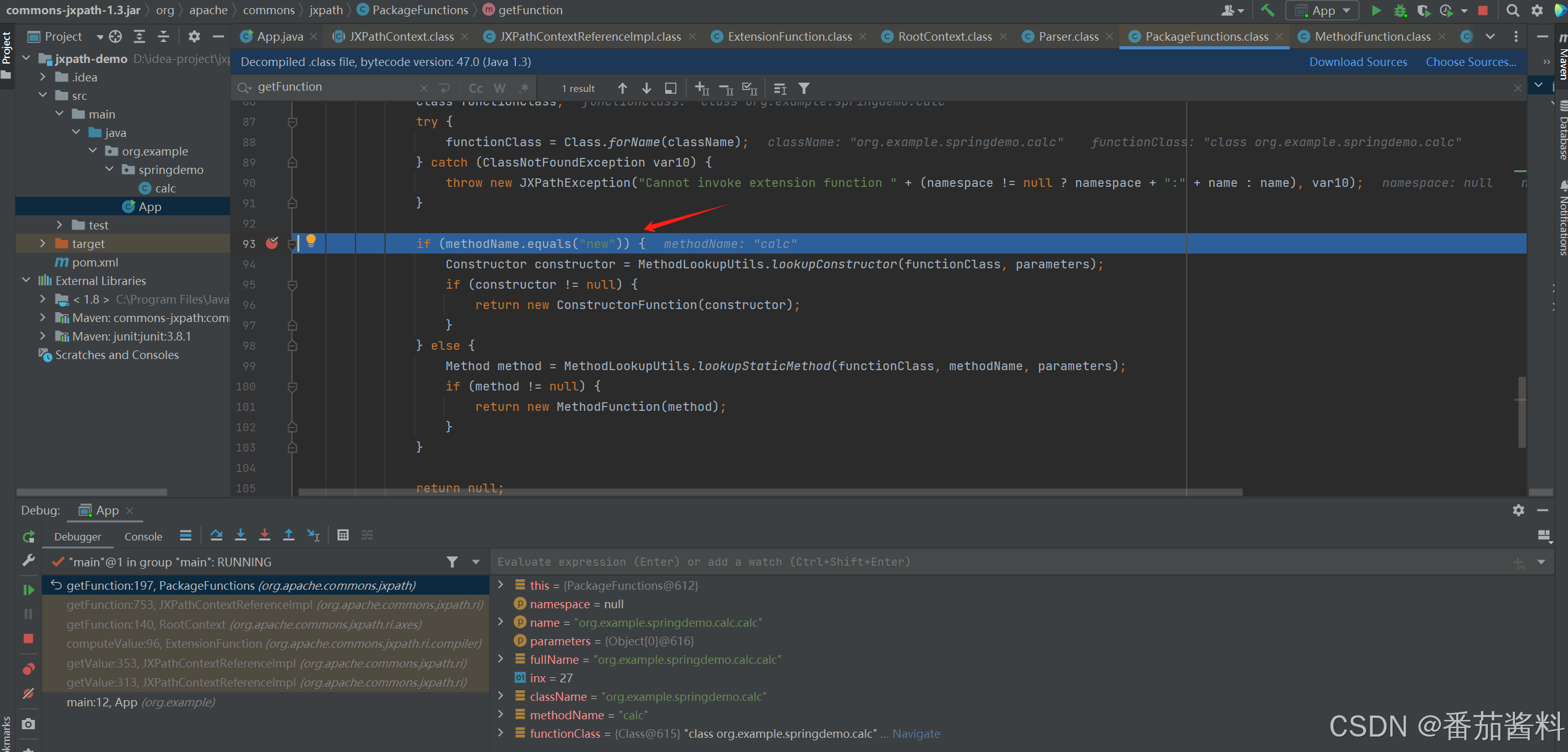Toggle code fold marker at line 100
The height and width of the screenshot is (752, 1568).
click(x=292, y=387)
